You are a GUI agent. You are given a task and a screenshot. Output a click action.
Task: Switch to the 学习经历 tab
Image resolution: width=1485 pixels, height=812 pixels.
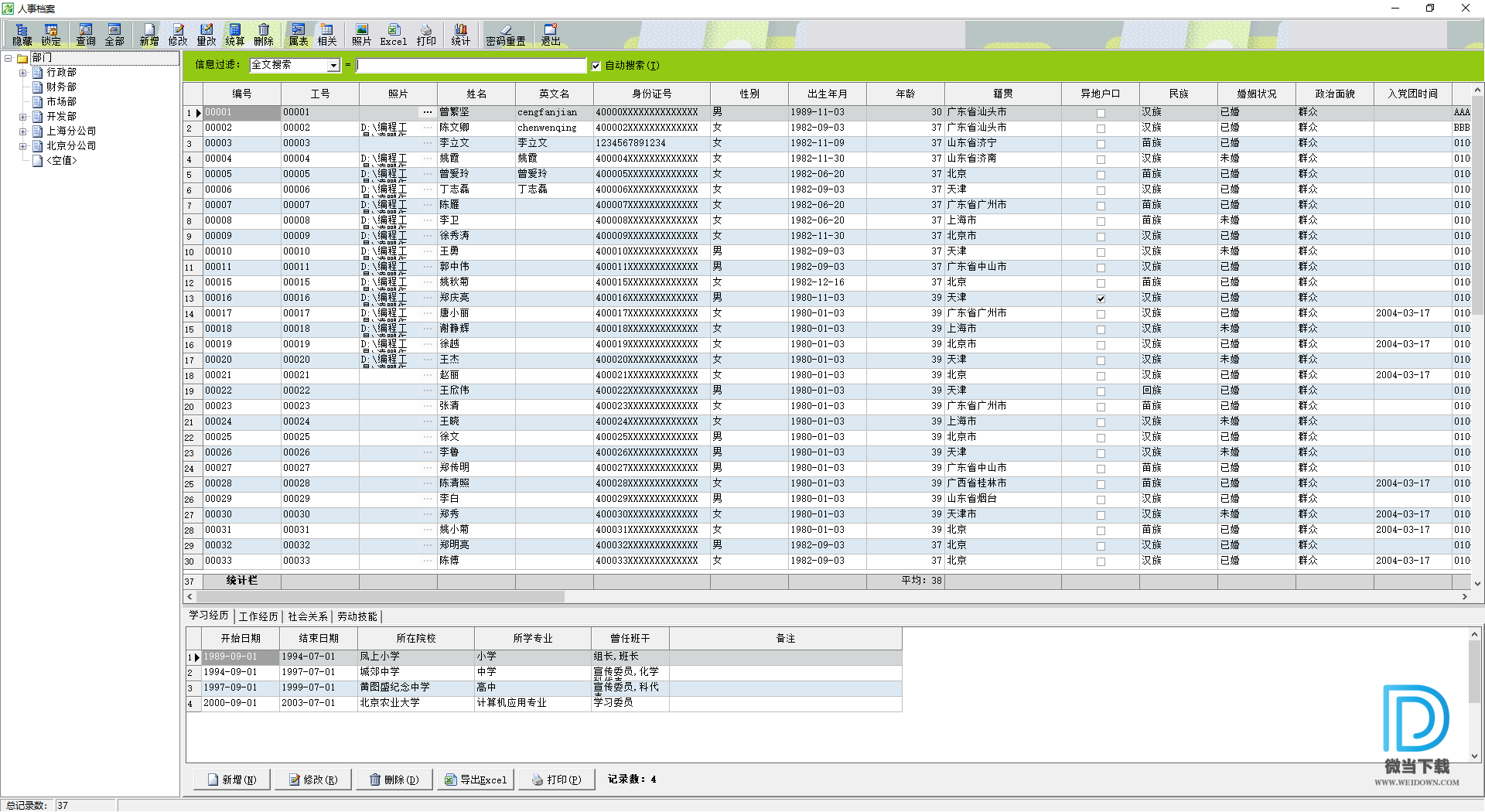coord(209,616)
